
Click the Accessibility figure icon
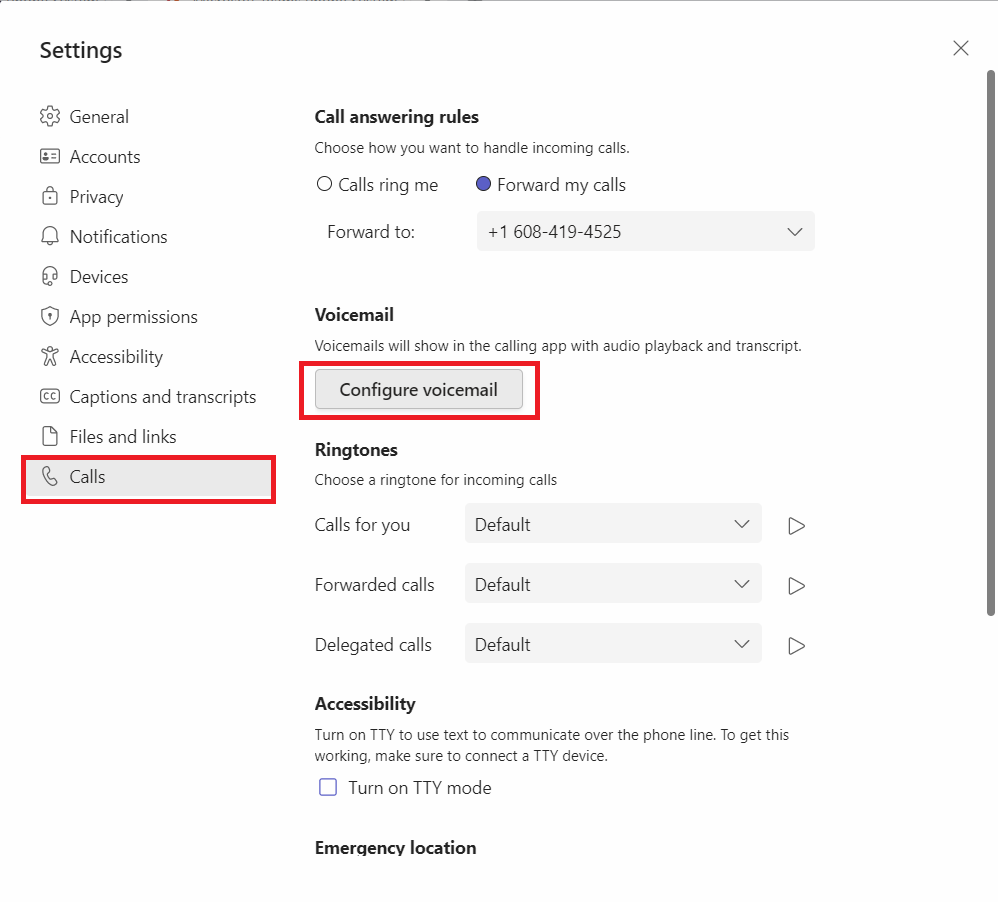point(50,356)
